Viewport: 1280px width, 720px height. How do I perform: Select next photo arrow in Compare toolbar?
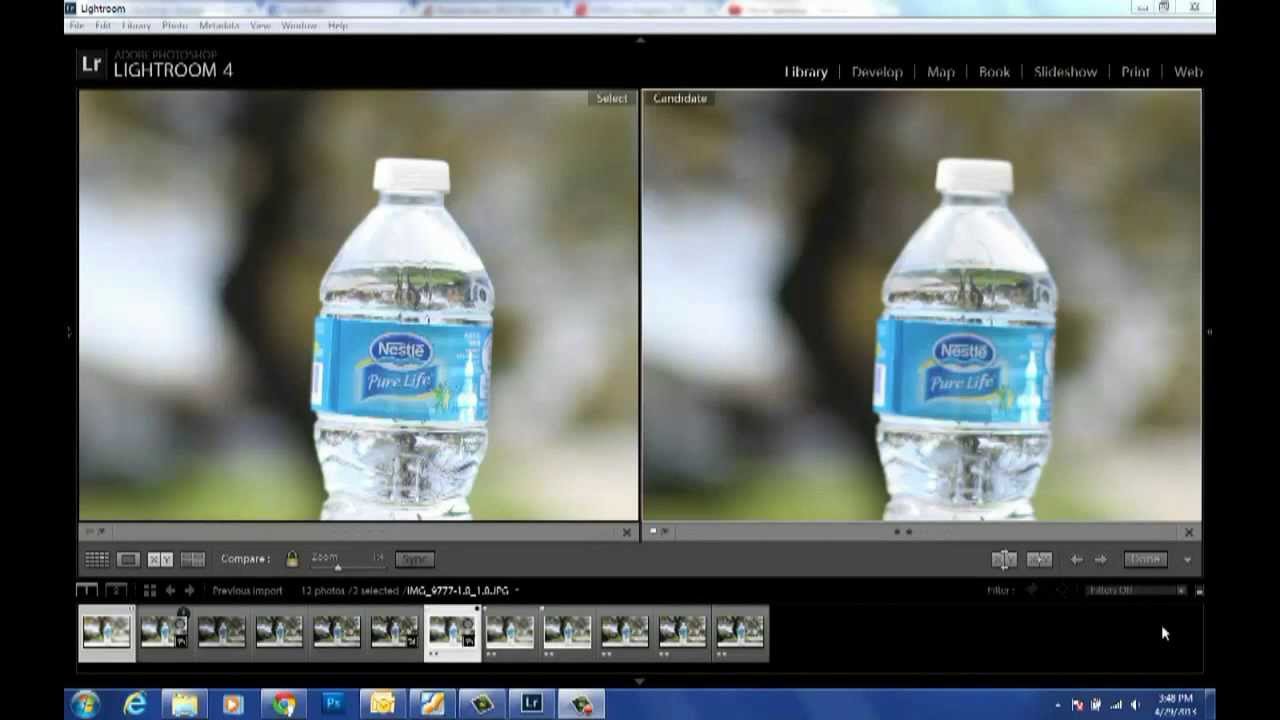(1100, 560)
